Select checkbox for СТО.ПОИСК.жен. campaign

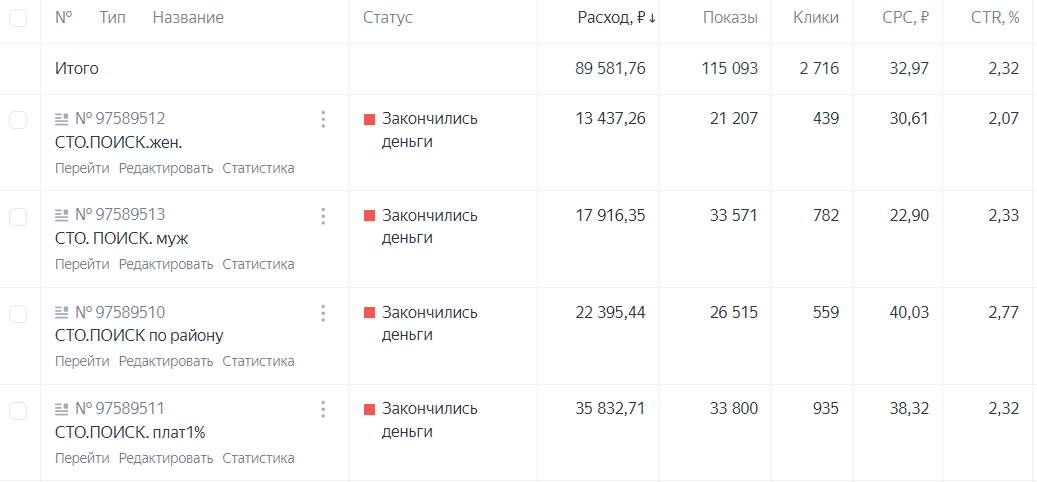click(x=18, y=120)
